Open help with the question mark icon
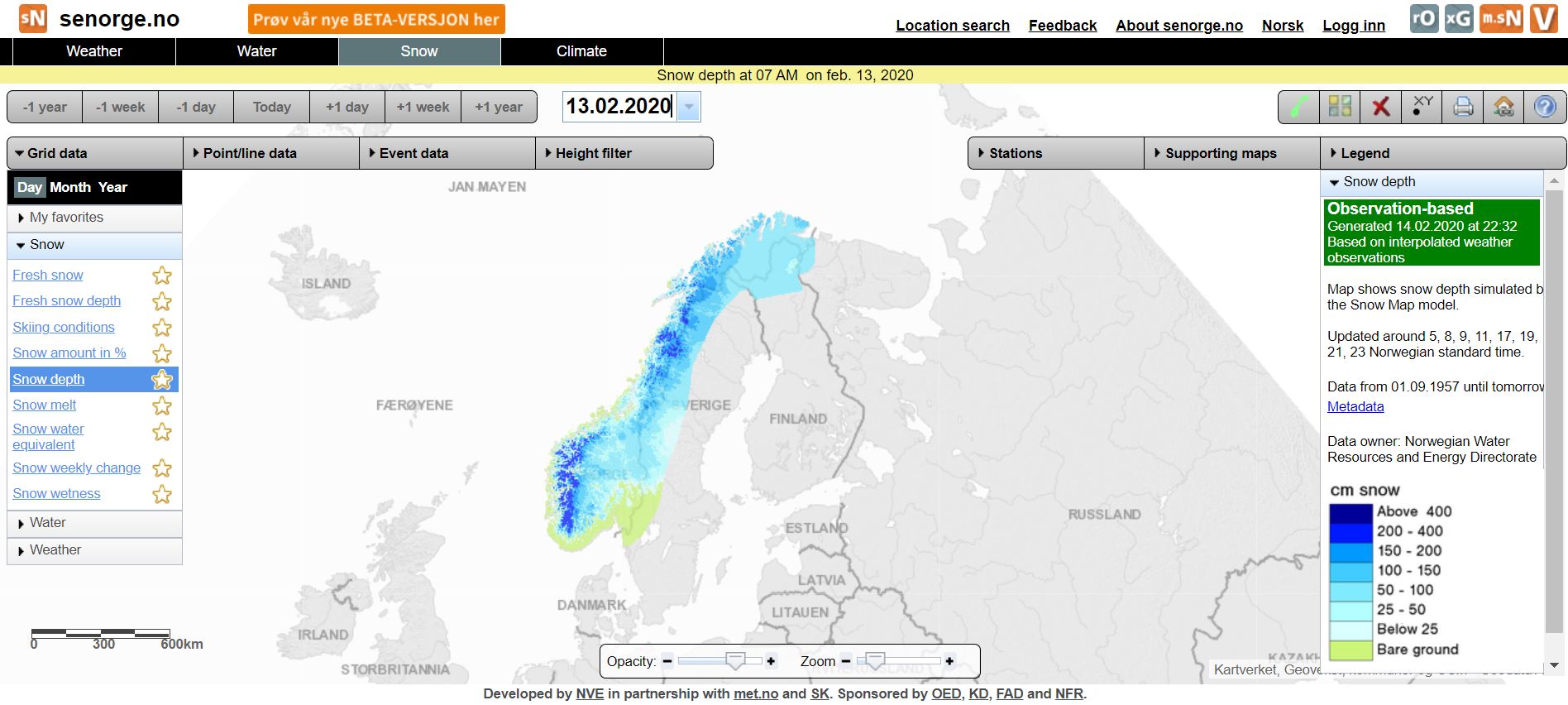This screenshot has height=705, width=1568. tap(1544, 107)
